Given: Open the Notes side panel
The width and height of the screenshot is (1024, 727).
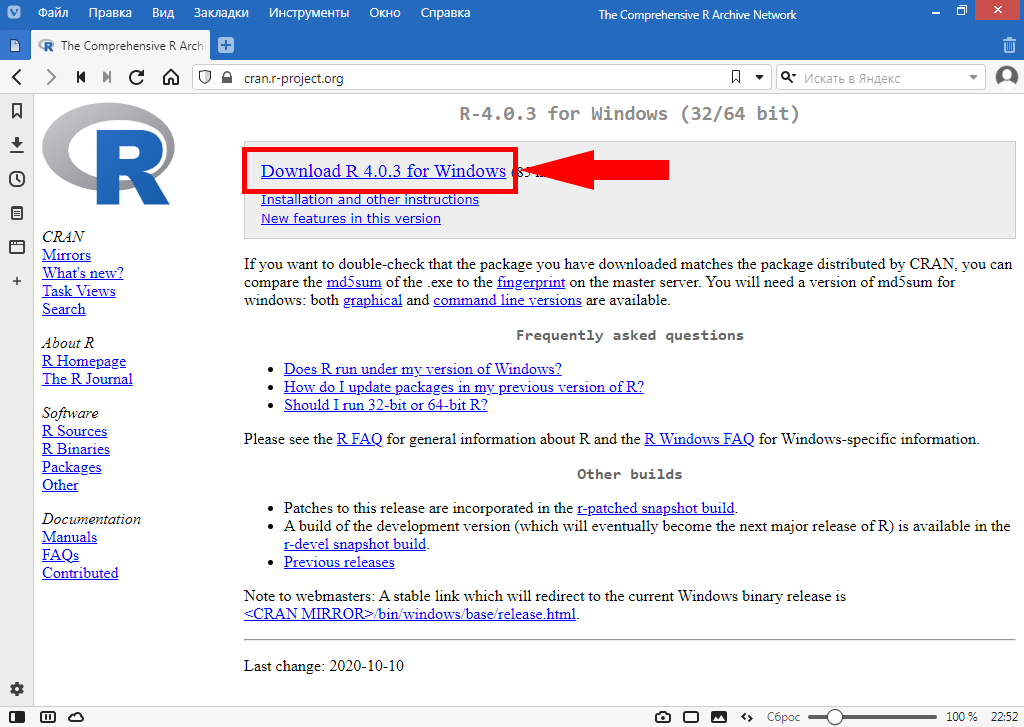Looking at the screenshot, I should [16, 213].
